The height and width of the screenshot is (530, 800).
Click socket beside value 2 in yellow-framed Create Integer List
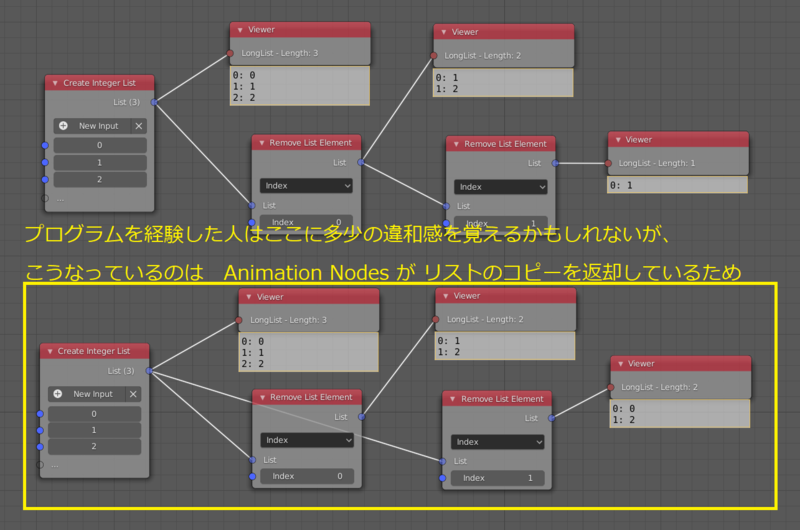(40, 446)
